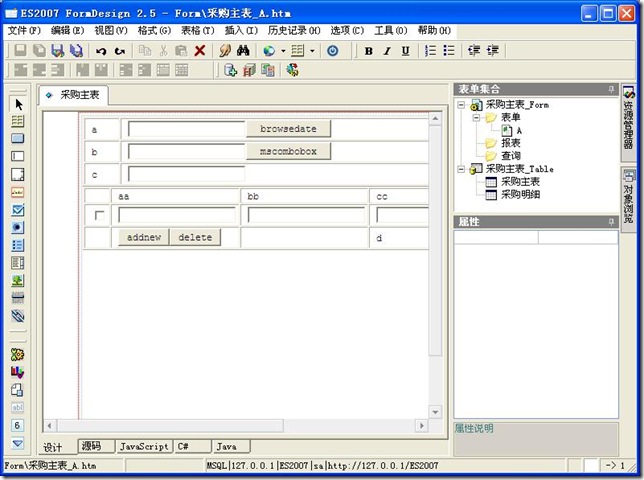644x480 pixels.
Task: Collapse the 采购主表_Table tree node
Action: coord(461,170)
